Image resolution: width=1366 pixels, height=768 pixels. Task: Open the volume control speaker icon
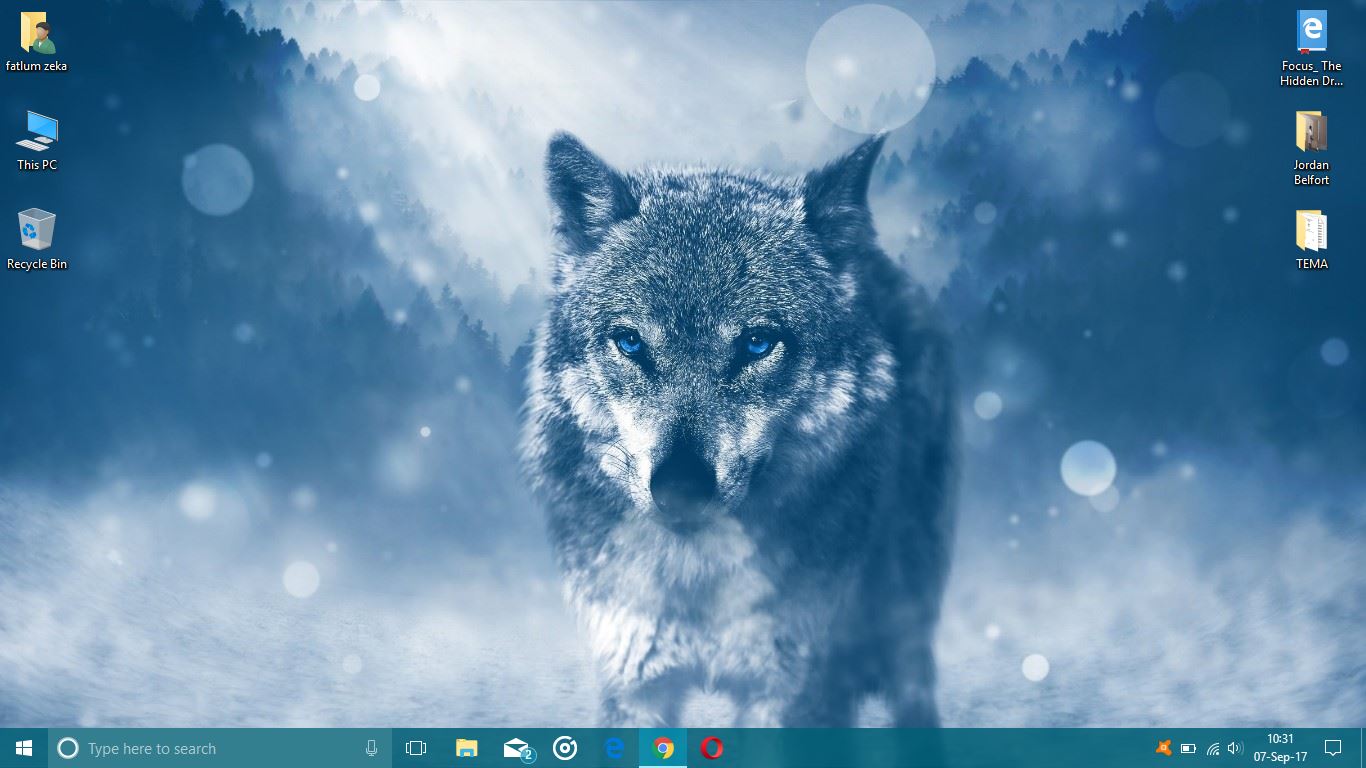tap(1235, 748)
